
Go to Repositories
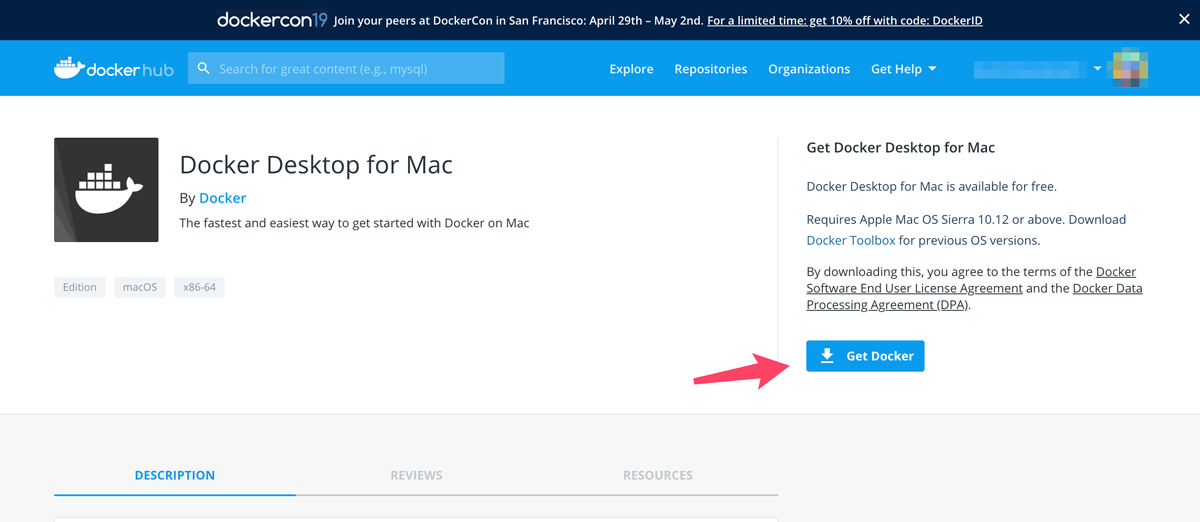[711, 69]
